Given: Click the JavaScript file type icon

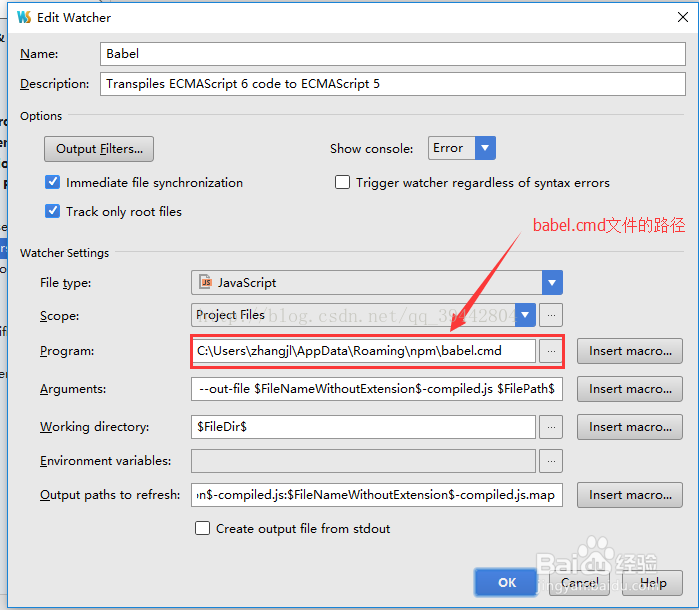Looking at the screenshot, I should tap(206, 282).
